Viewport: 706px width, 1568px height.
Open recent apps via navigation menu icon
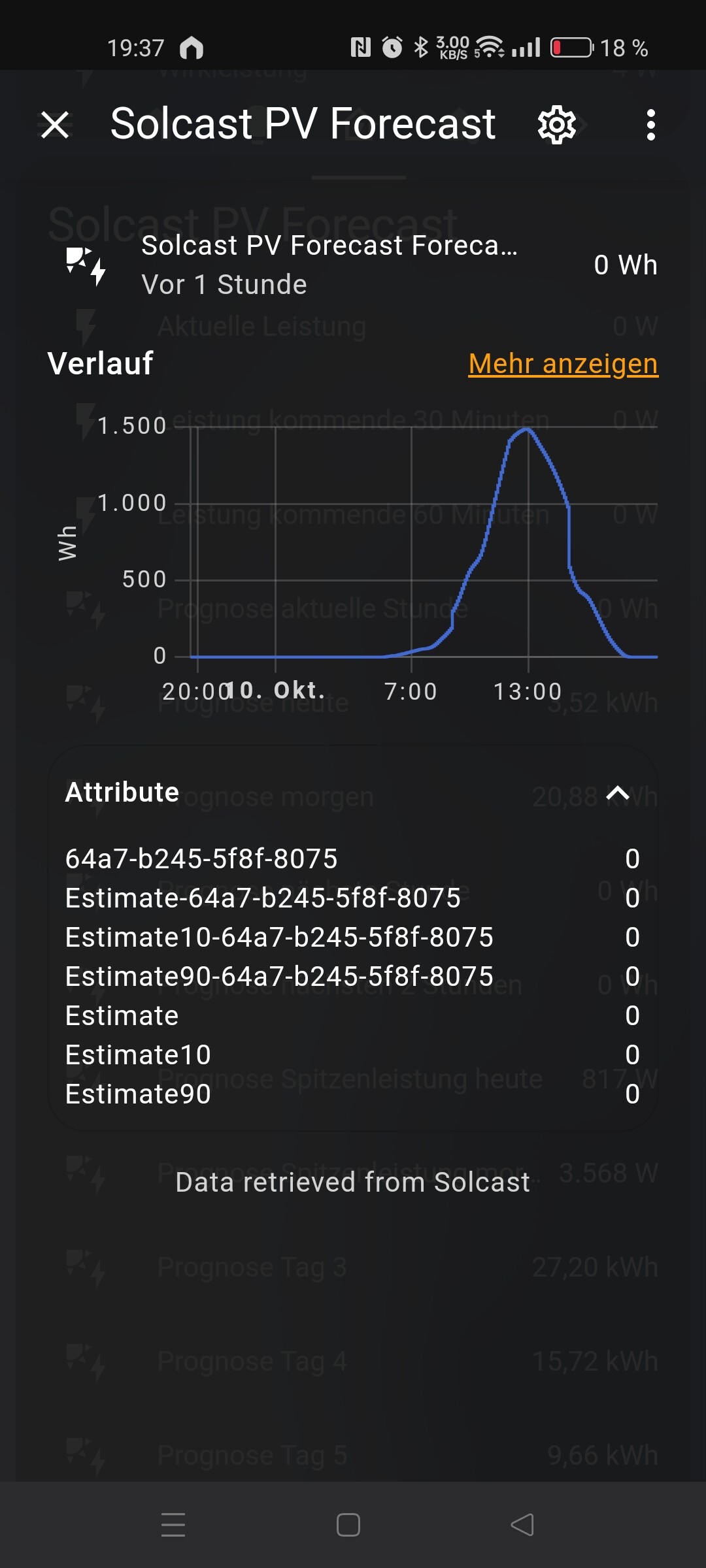173,1526
